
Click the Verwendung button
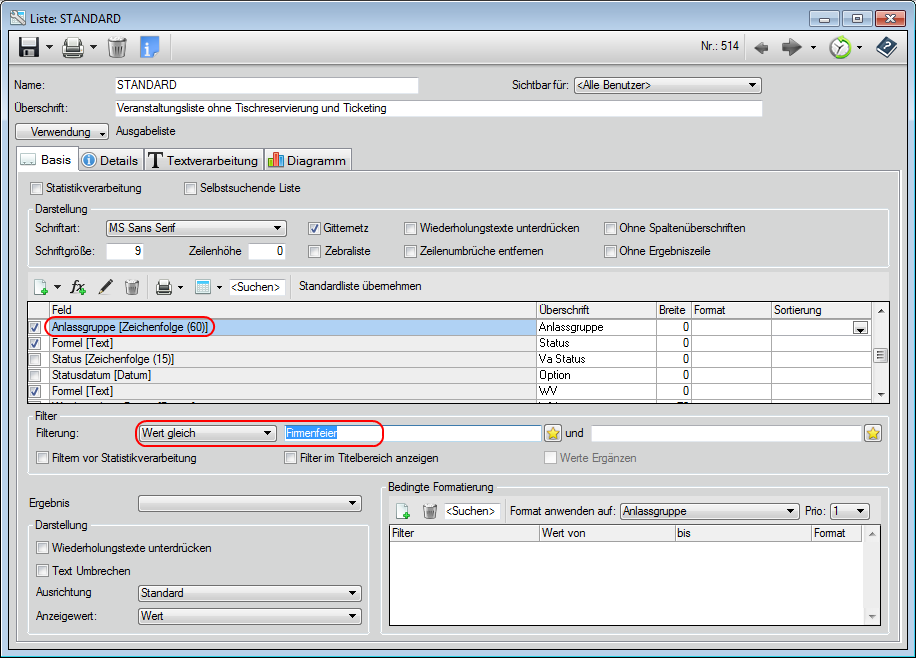(62, 131)
